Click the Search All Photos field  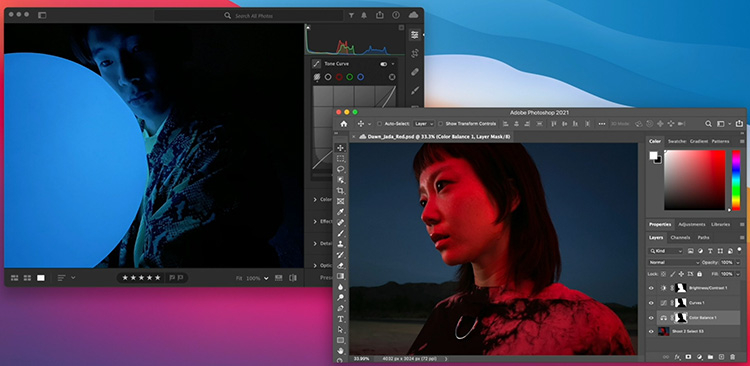click(x=248, y=16)
